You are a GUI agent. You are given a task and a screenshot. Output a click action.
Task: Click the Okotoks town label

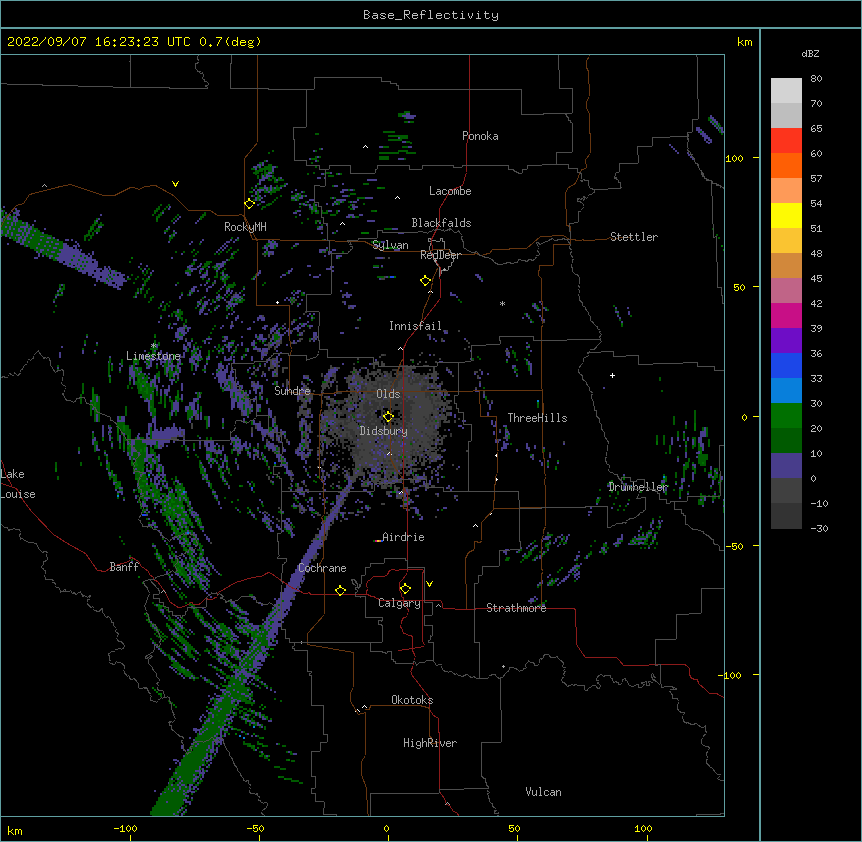coord(412,700)
